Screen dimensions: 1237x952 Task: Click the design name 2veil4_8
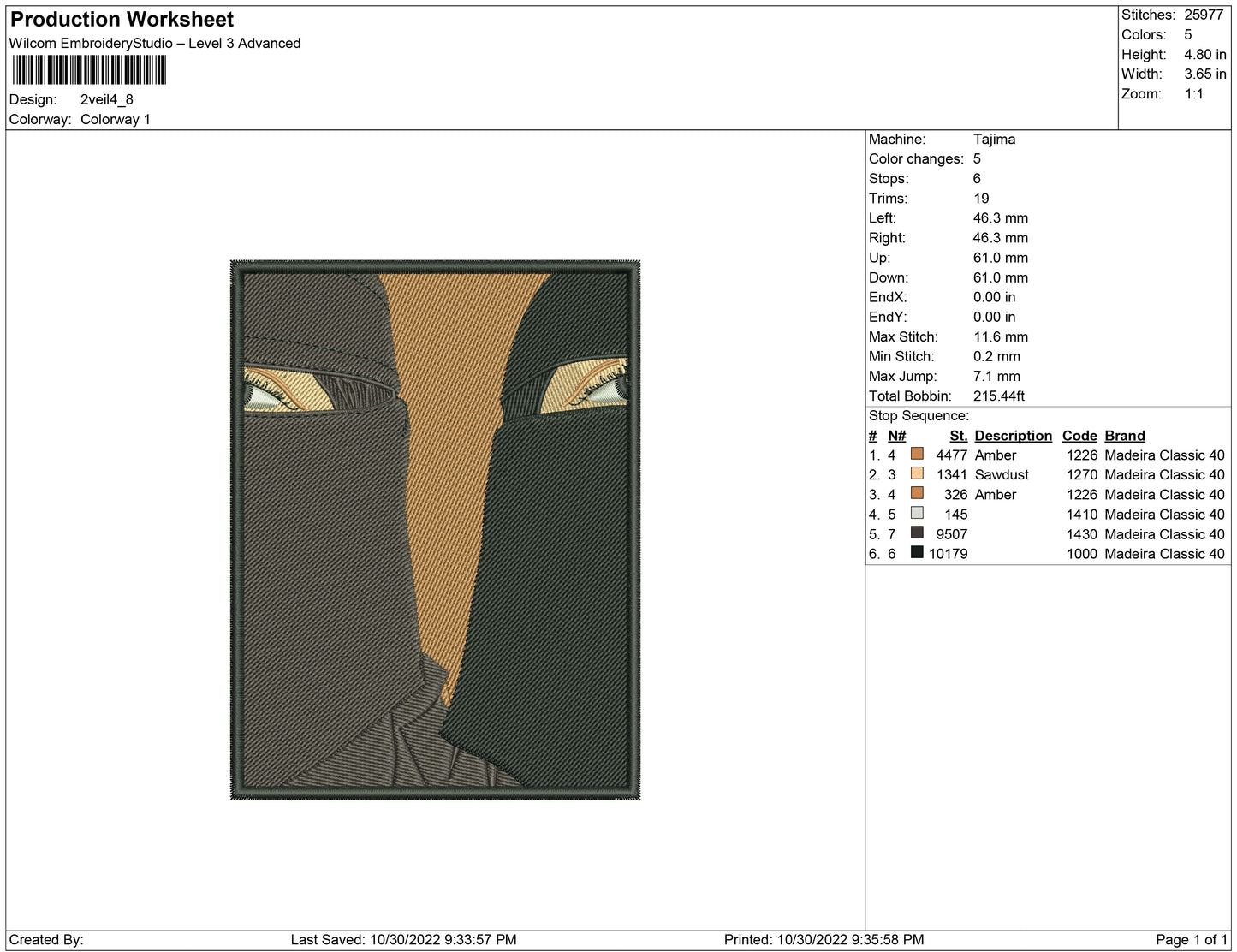click(107, 99)
